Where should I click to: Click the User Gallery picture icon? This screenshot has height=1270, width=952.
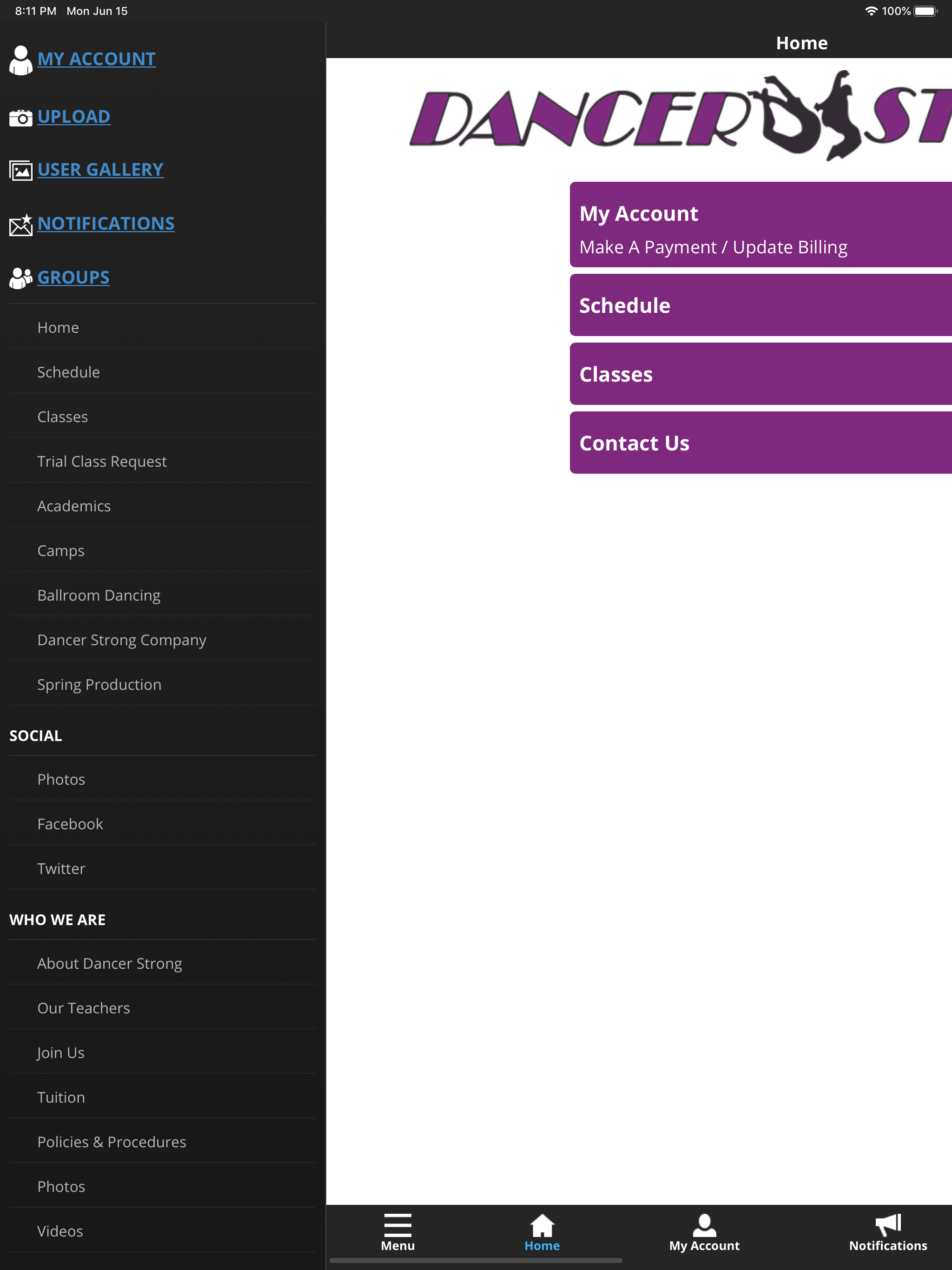coord(20,171)
